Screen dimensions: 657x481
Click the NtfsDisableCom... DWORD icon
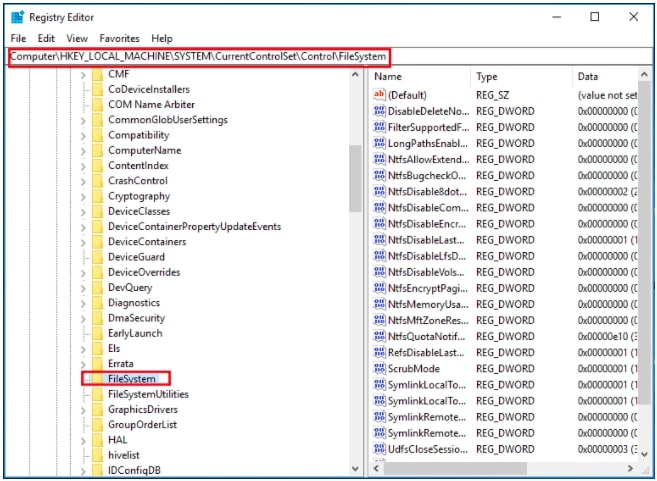pos(379,207)
